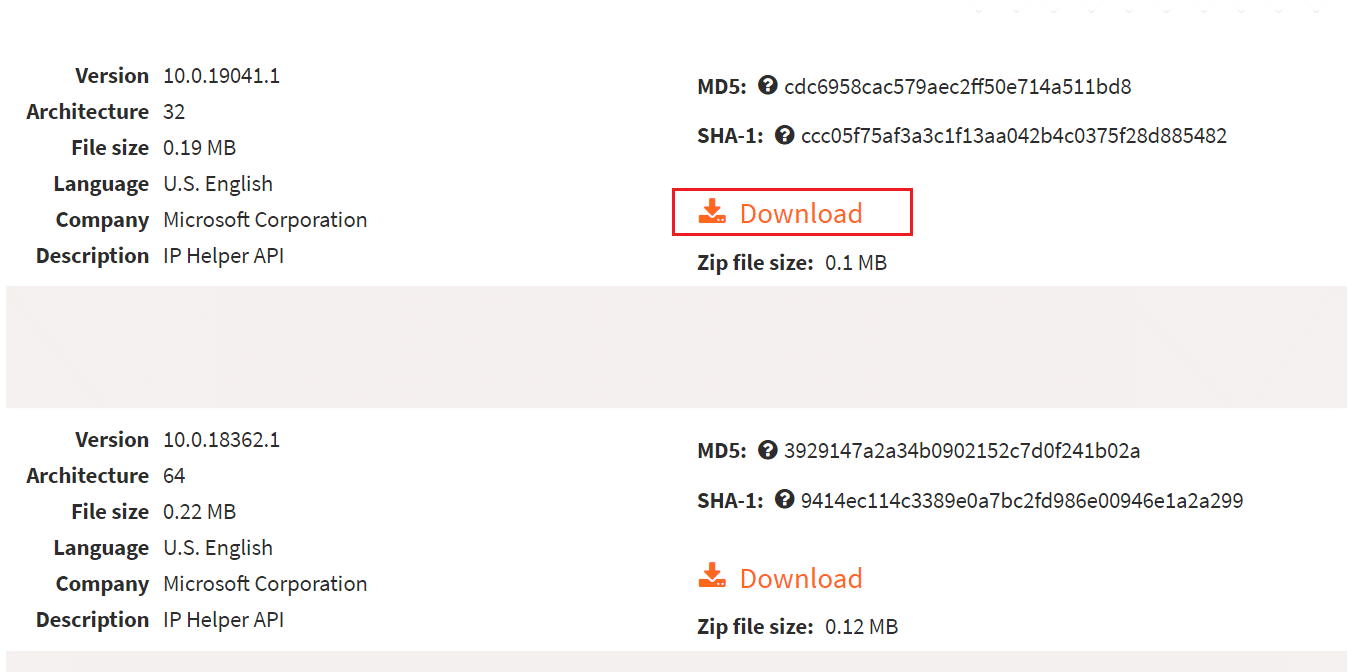
Task: Click the MD5 hash starting with 3929147a
Action: click(962, 451)
